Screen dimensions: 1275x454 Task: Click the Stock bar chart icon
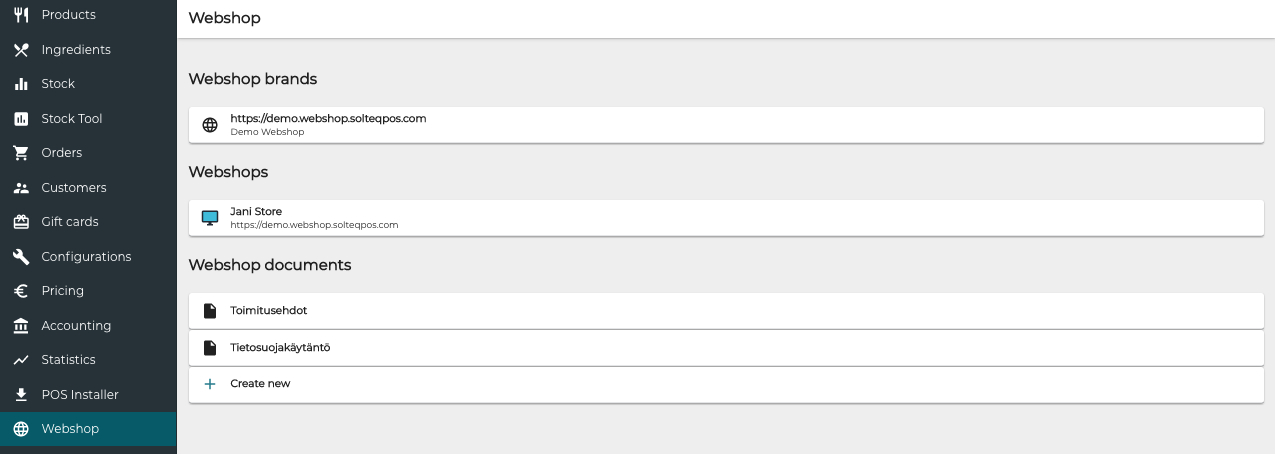click(x=21, y=84)
